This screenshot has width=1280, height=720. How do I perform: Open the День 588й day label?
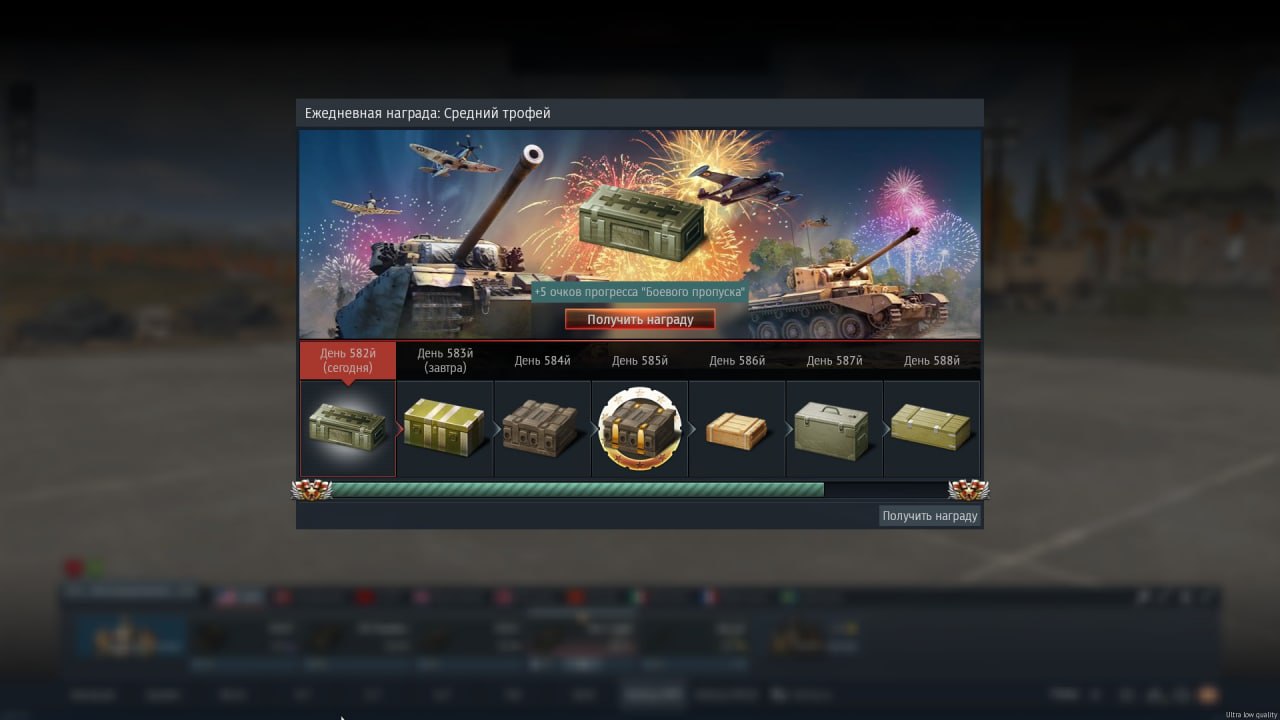click(931, 361)
